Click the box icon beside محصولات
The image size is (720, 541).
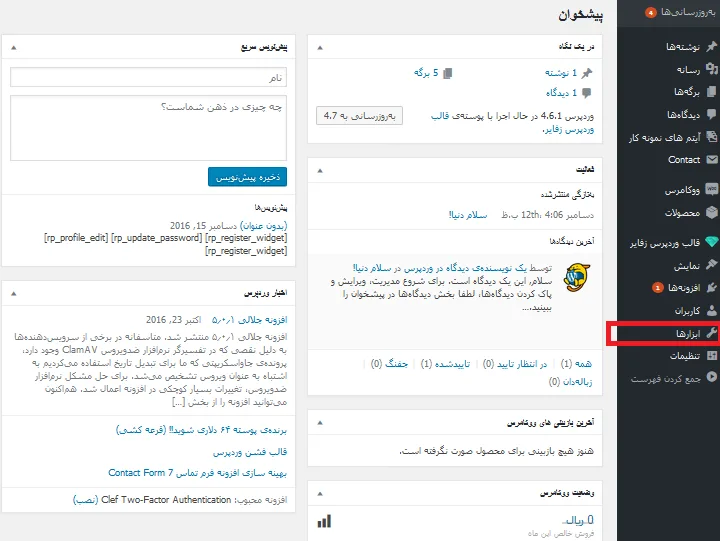[712, 212]
